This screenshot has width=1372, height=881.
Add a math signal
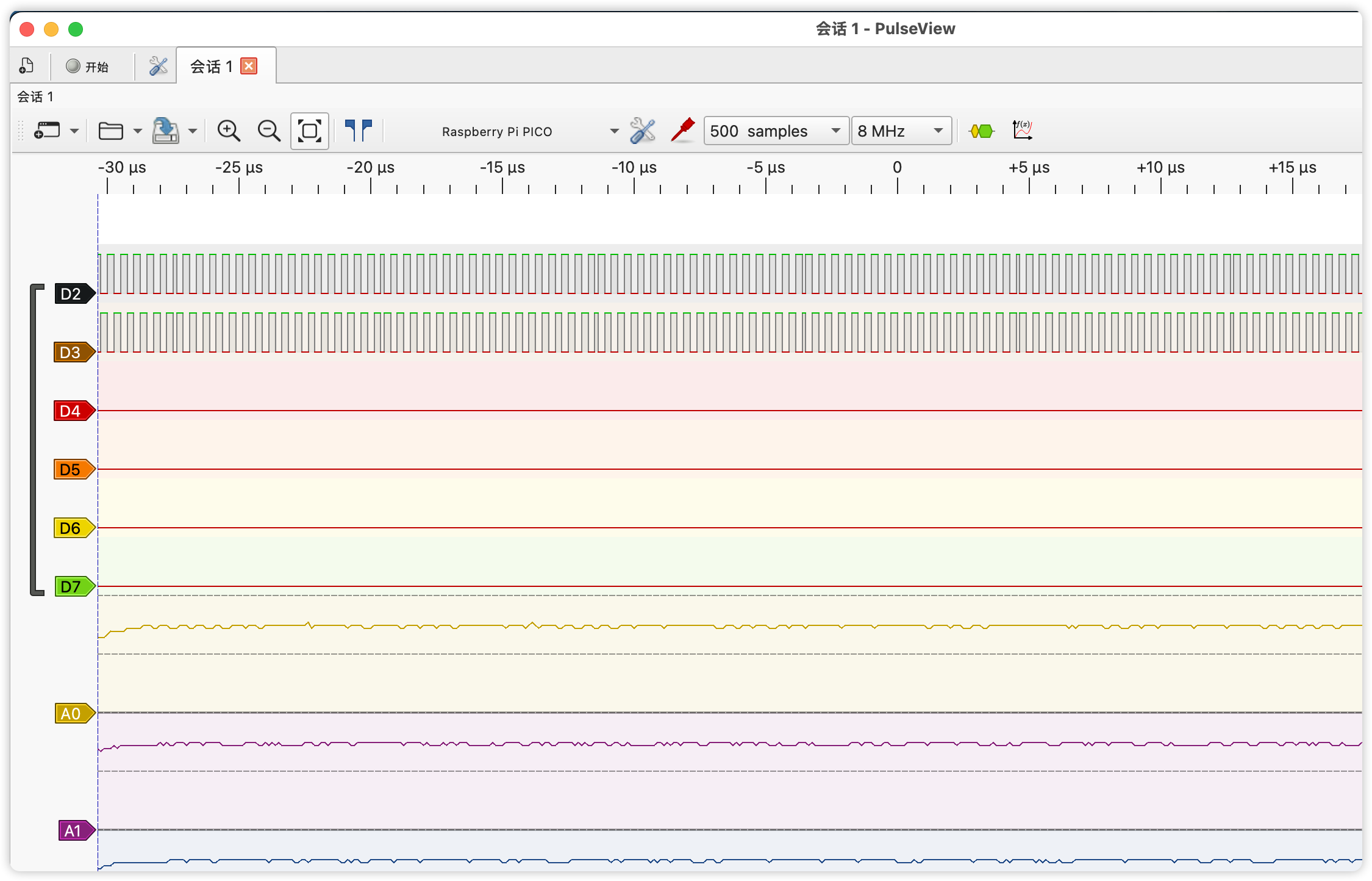click(1022, 131)
